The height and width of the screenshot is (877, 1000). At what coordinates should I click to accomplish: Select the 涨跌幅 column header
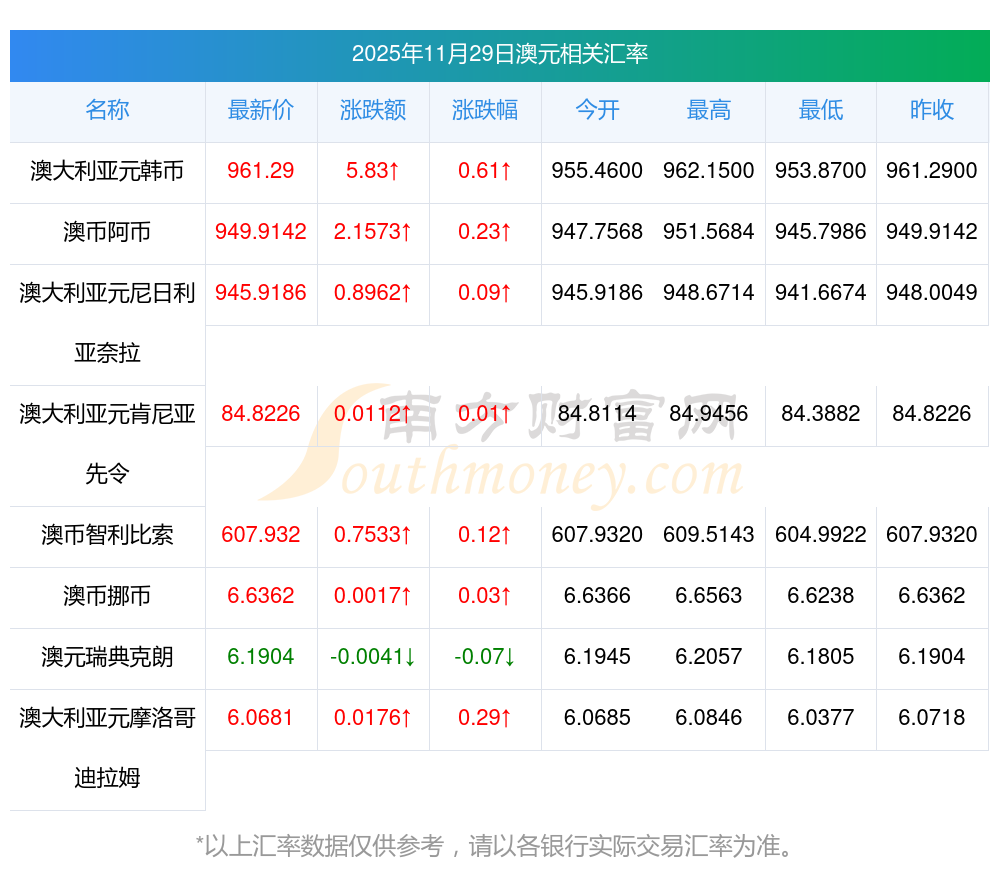point(485,111)
